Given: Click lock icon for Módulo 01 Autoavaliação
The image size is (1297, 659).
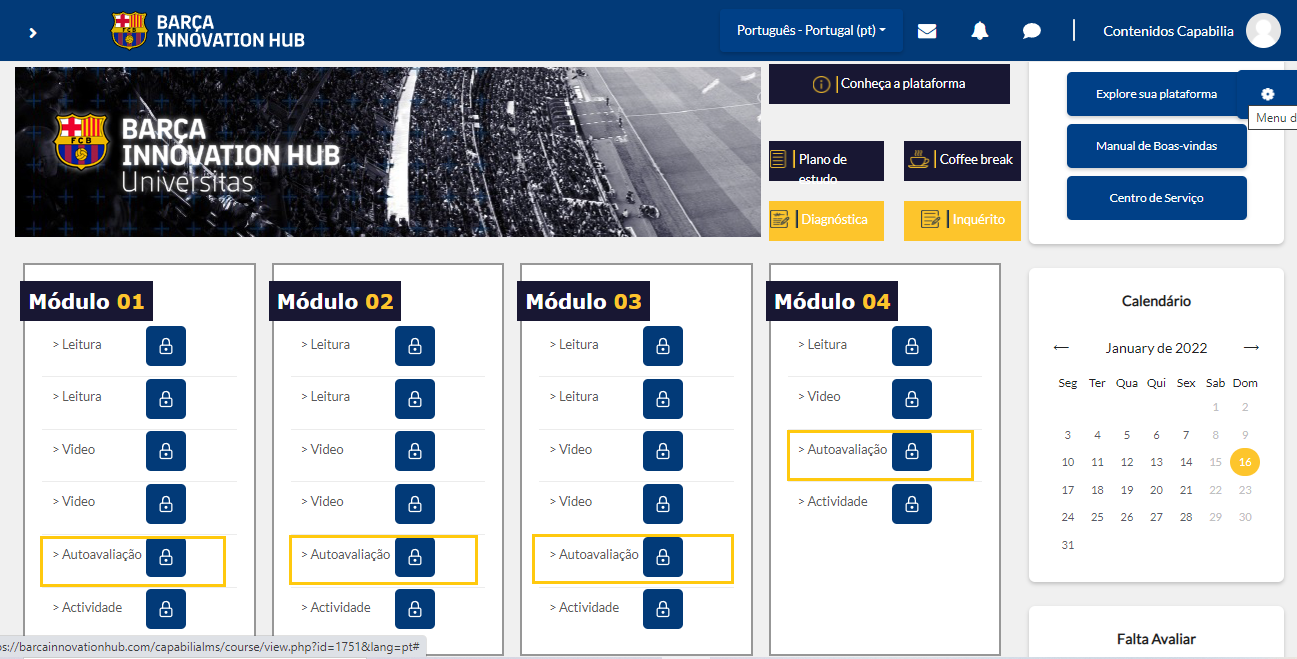Looking at the screenshot, I should tap(166, 558).
